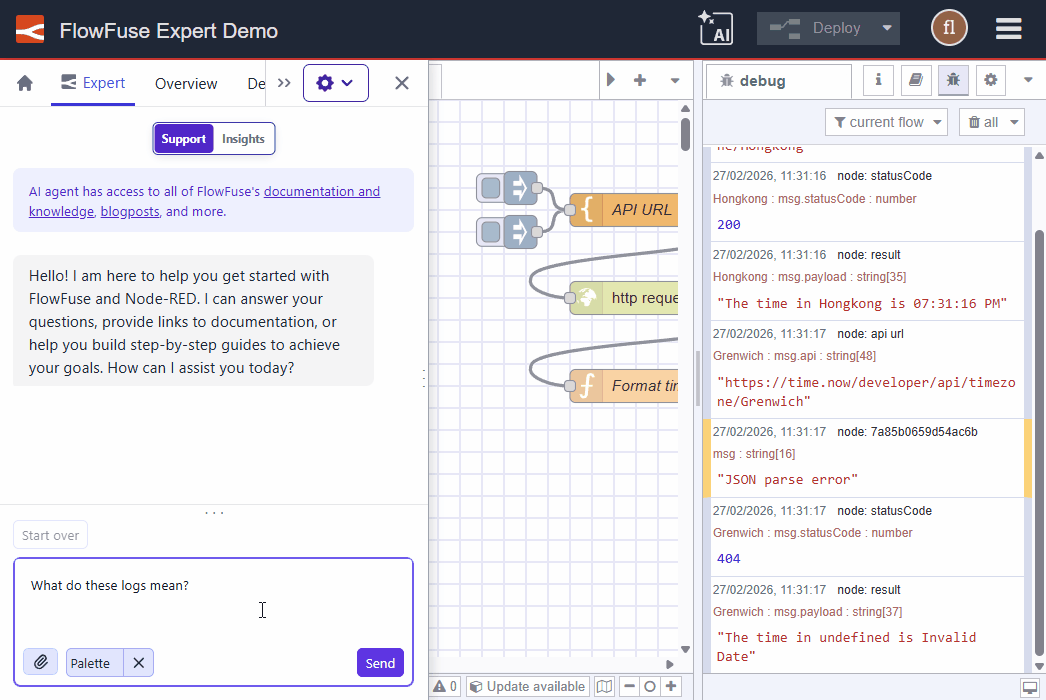
Task: Switch to the Overview tab
Action: (x=186, y=84)
